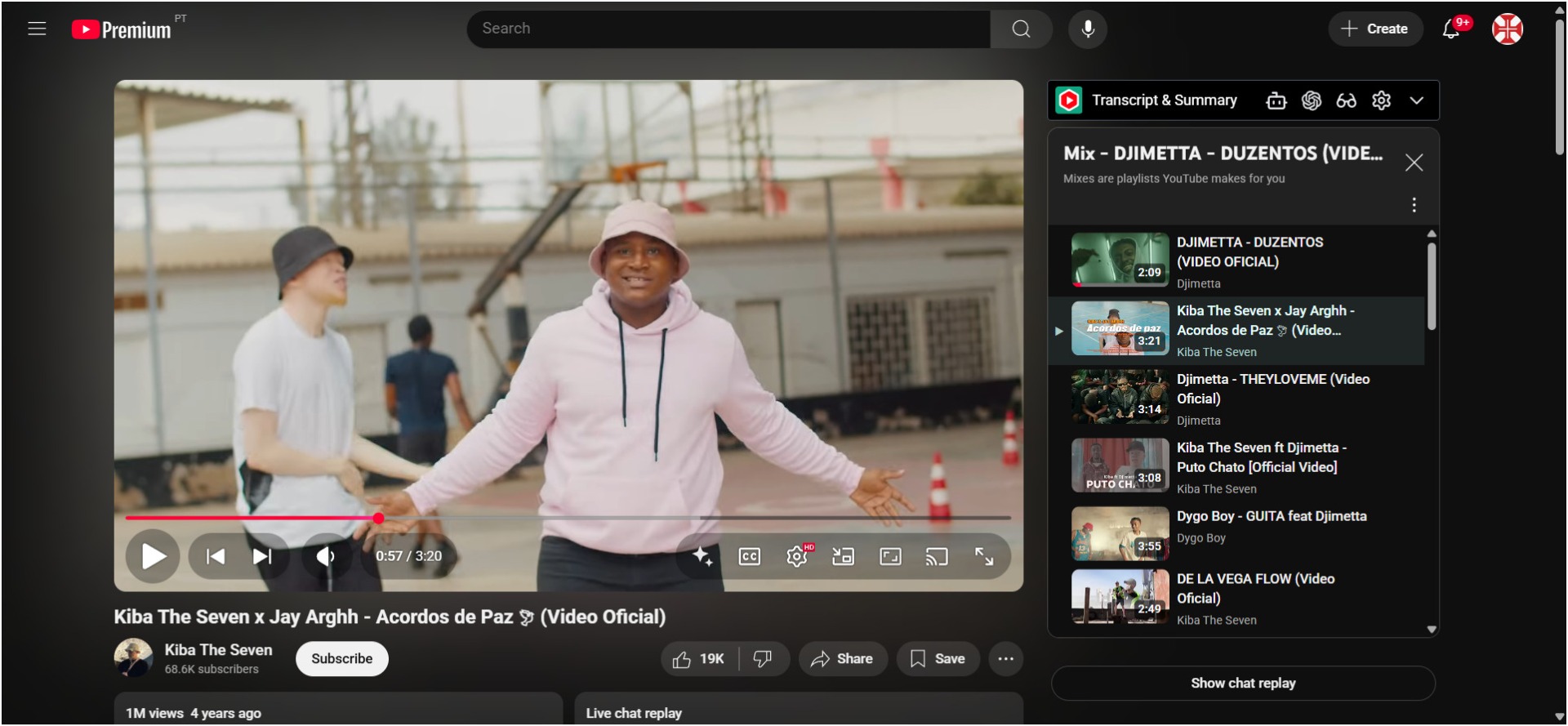Subscribe to Kiba The Seven channel
This screenshot has width=1568, height=726.
(341, 659)
